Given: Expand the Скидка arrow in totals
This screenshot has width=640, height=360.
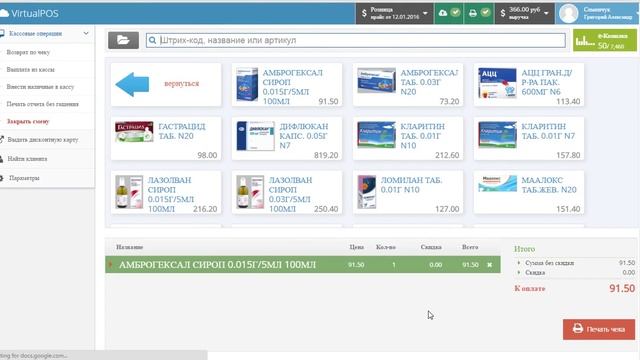Looking at the screenshot, I should pyautogui.click(x=519, y=272).
